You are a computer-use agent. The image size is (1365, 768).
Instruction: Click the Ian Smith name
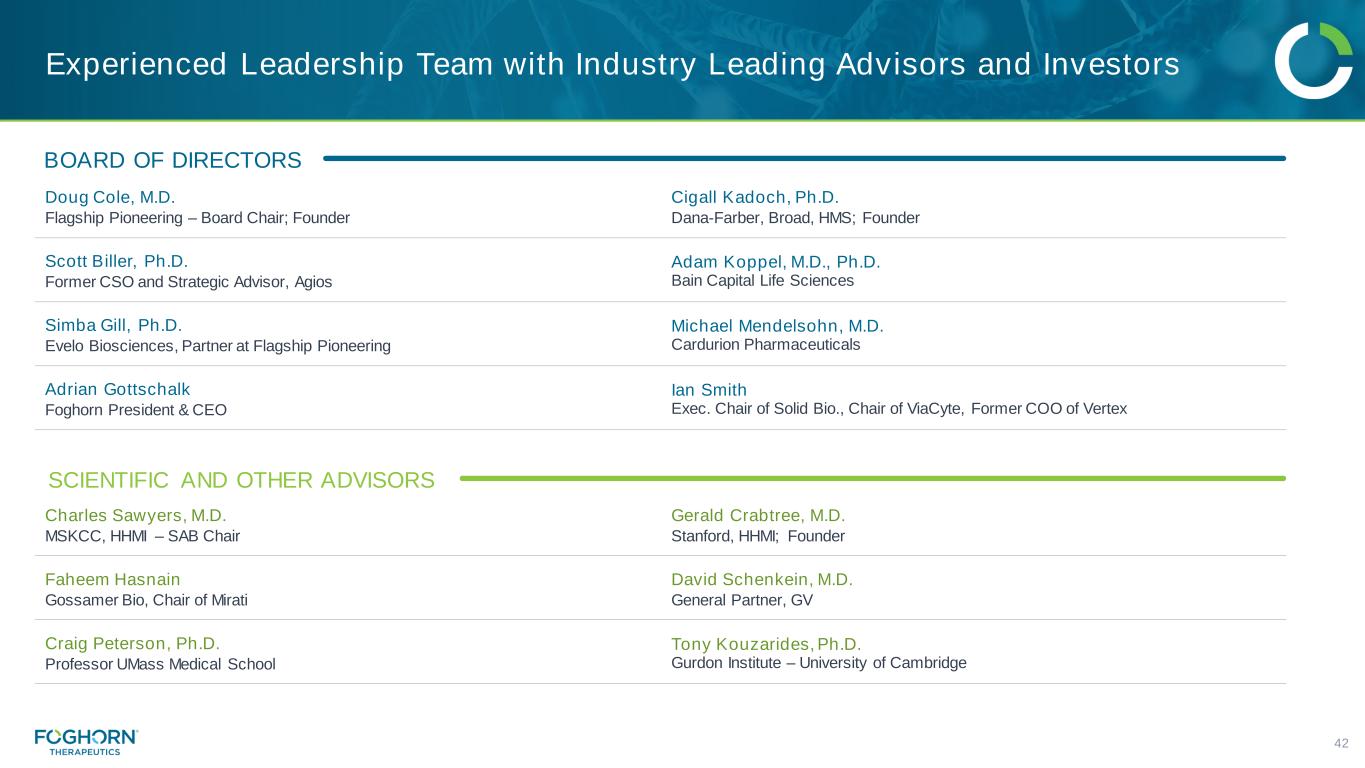(x=709, y=389)
